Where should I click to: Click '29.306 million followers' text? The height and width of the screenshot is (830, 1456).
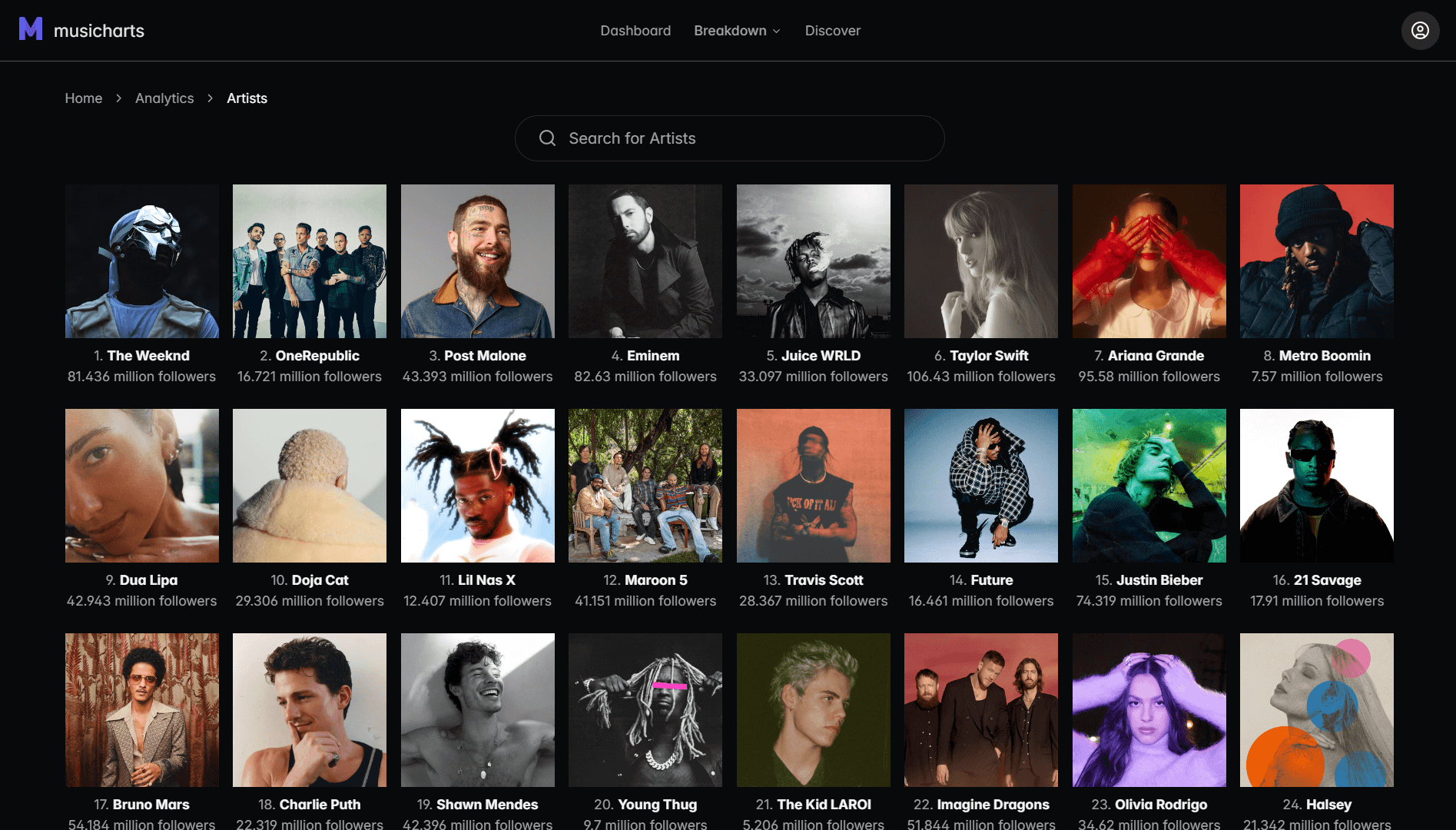tap(310, 601)
